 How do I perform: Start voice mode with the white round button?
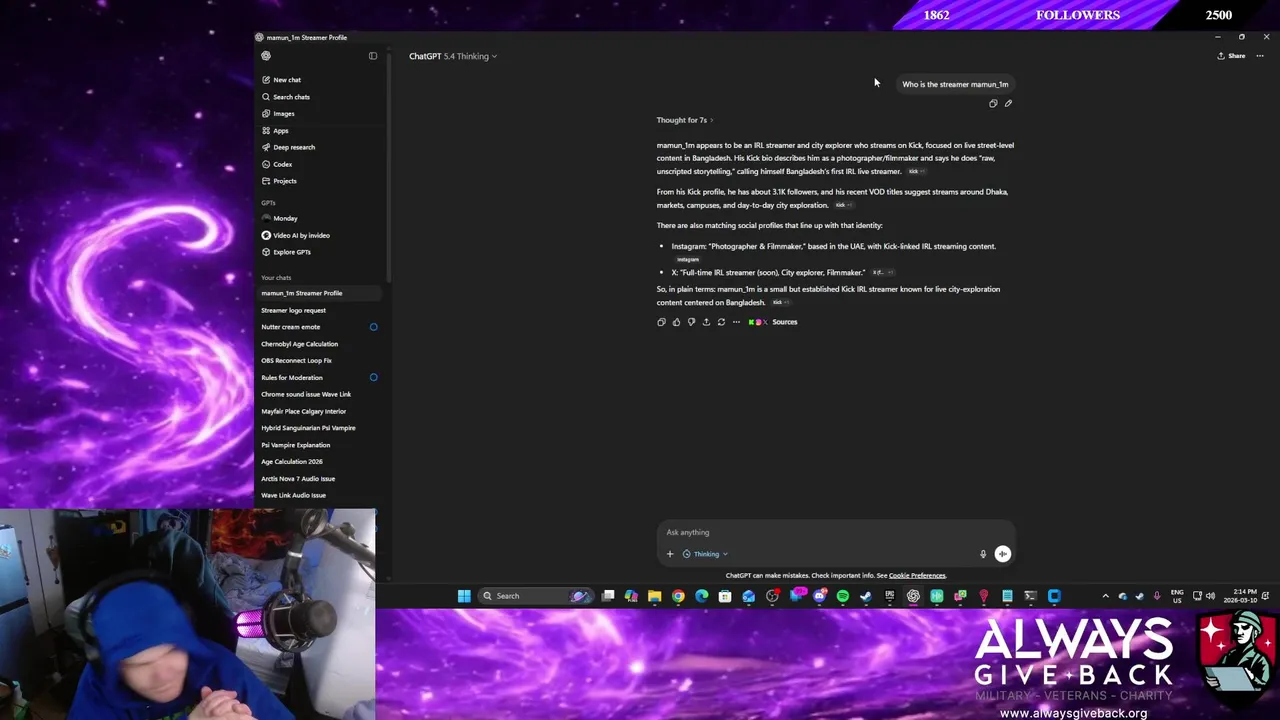1002,554
